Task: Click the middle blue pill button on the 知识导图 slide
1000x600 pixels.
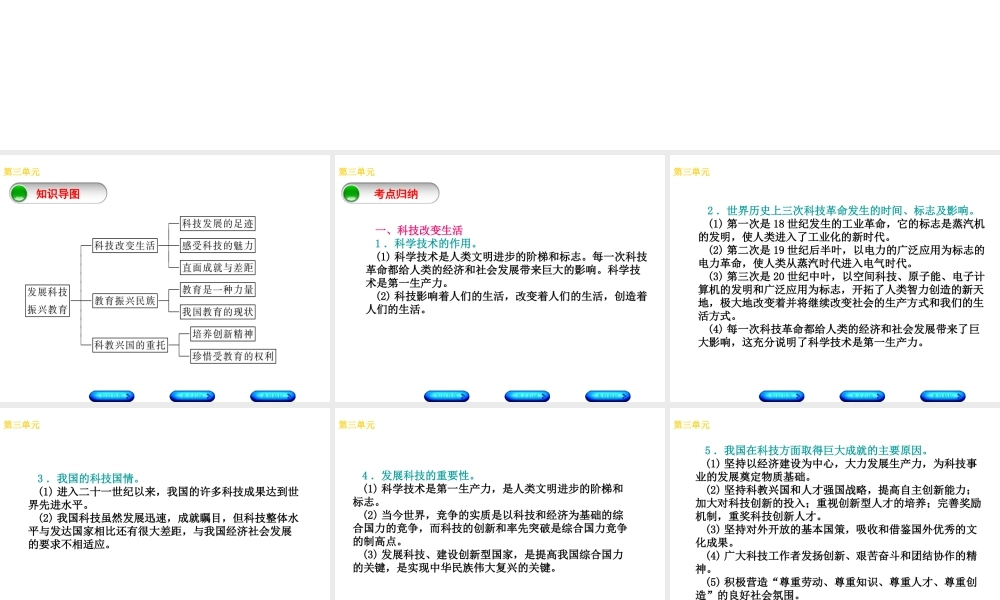Action: (192, 396)
